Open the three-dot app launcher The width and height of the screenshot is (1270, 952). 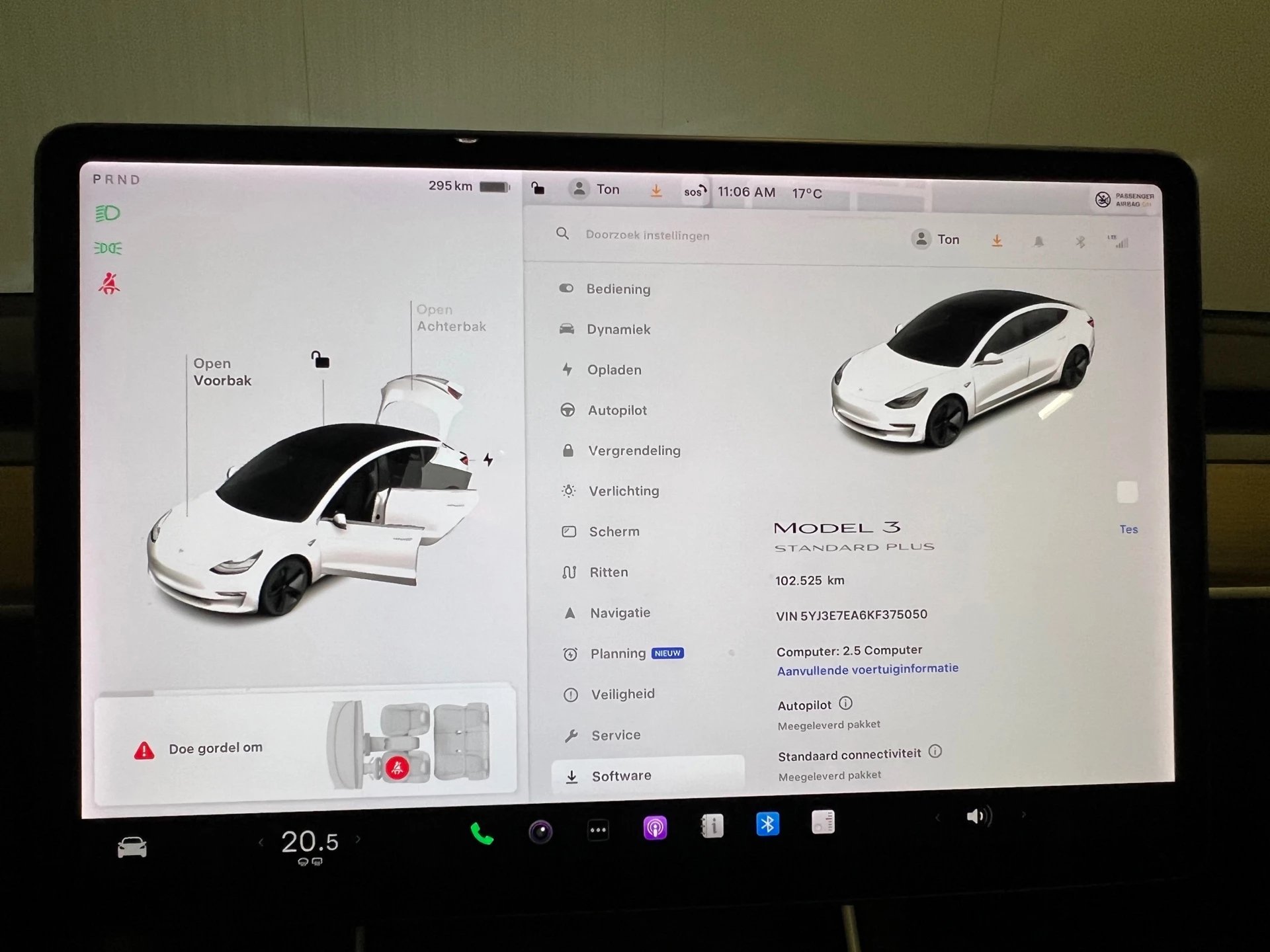point(598,830)
